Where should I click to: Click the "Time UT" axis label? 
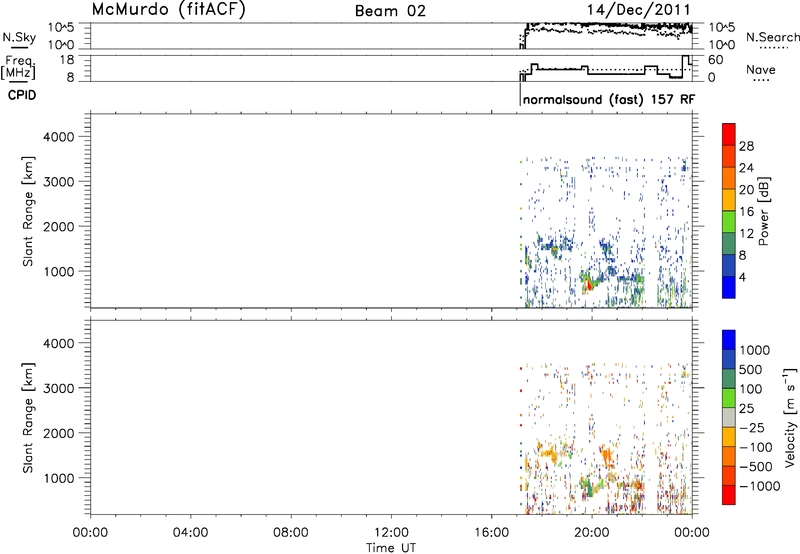click(x=391, y=547)
